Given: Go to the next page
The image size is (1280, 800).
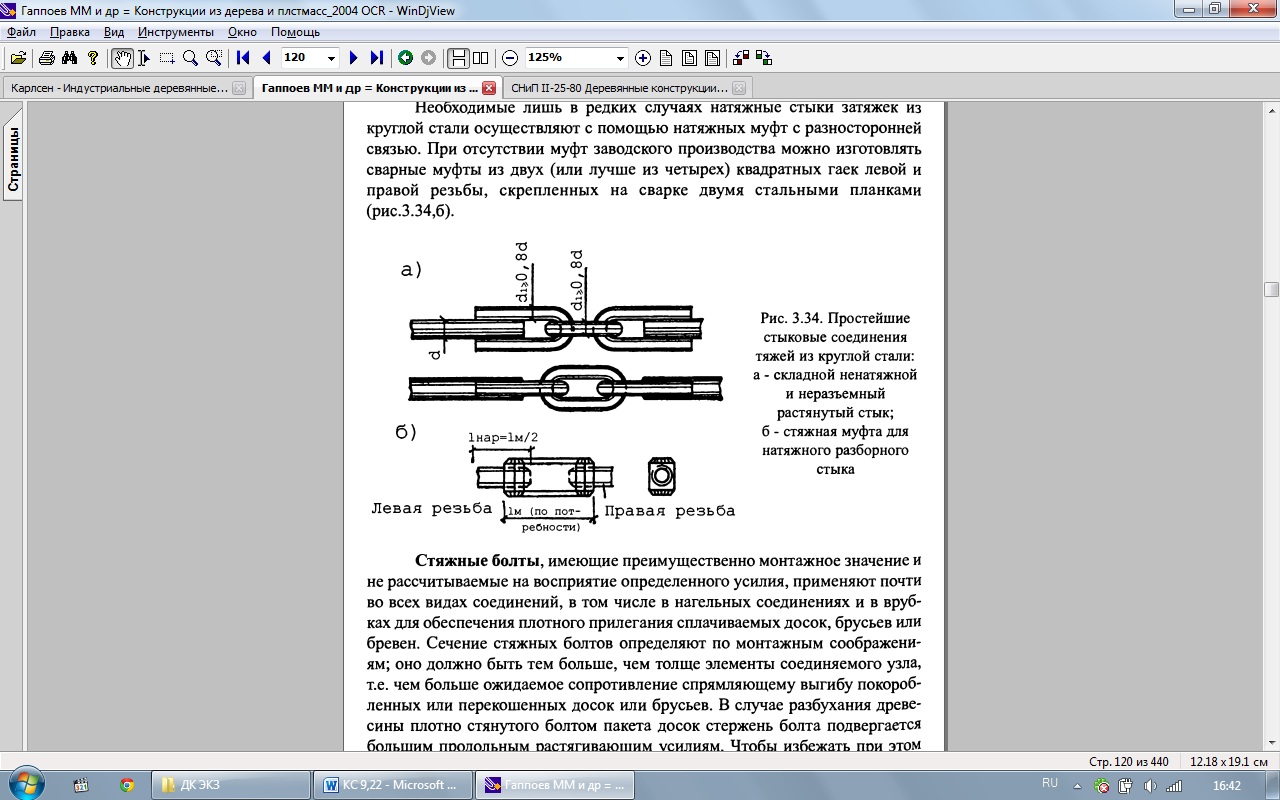Looking at the screenshot, I should 353,58.
